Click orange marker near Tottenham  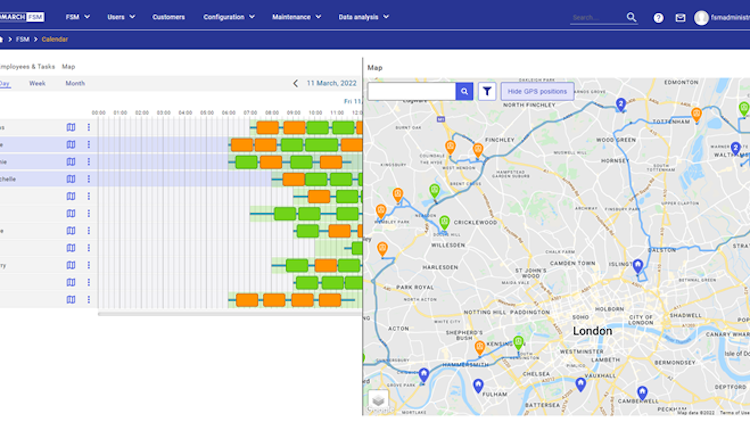point(696,115)
